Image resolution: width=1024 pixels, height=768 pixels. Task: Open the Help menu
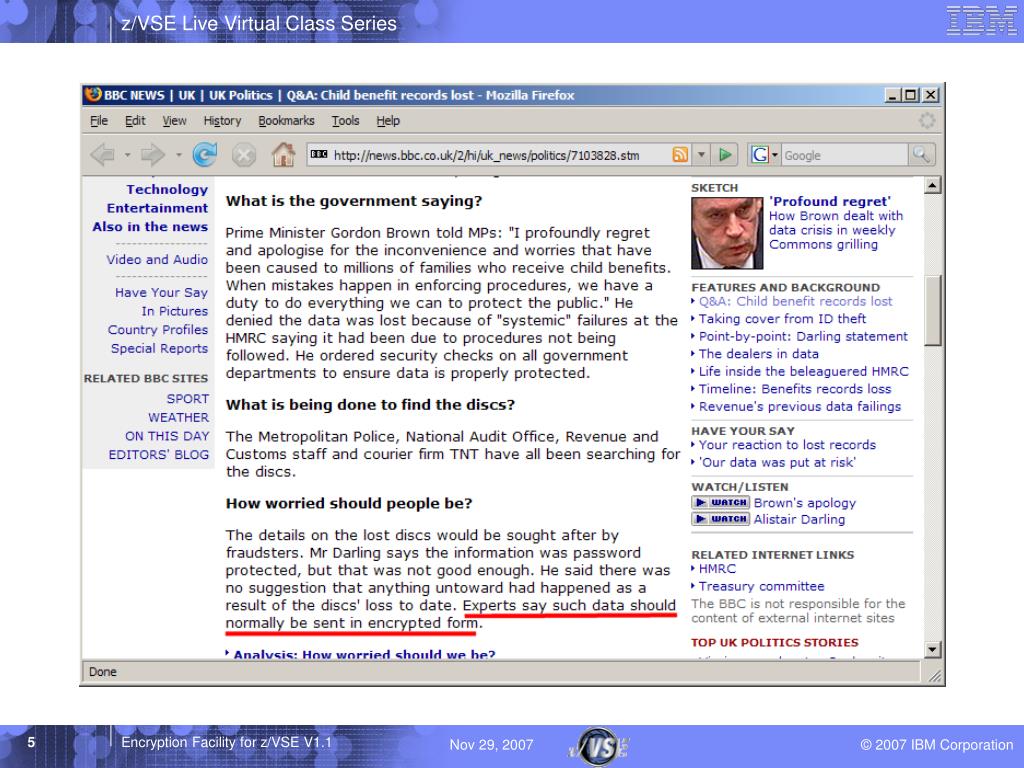pyautogui.click(x=388, y=121)
